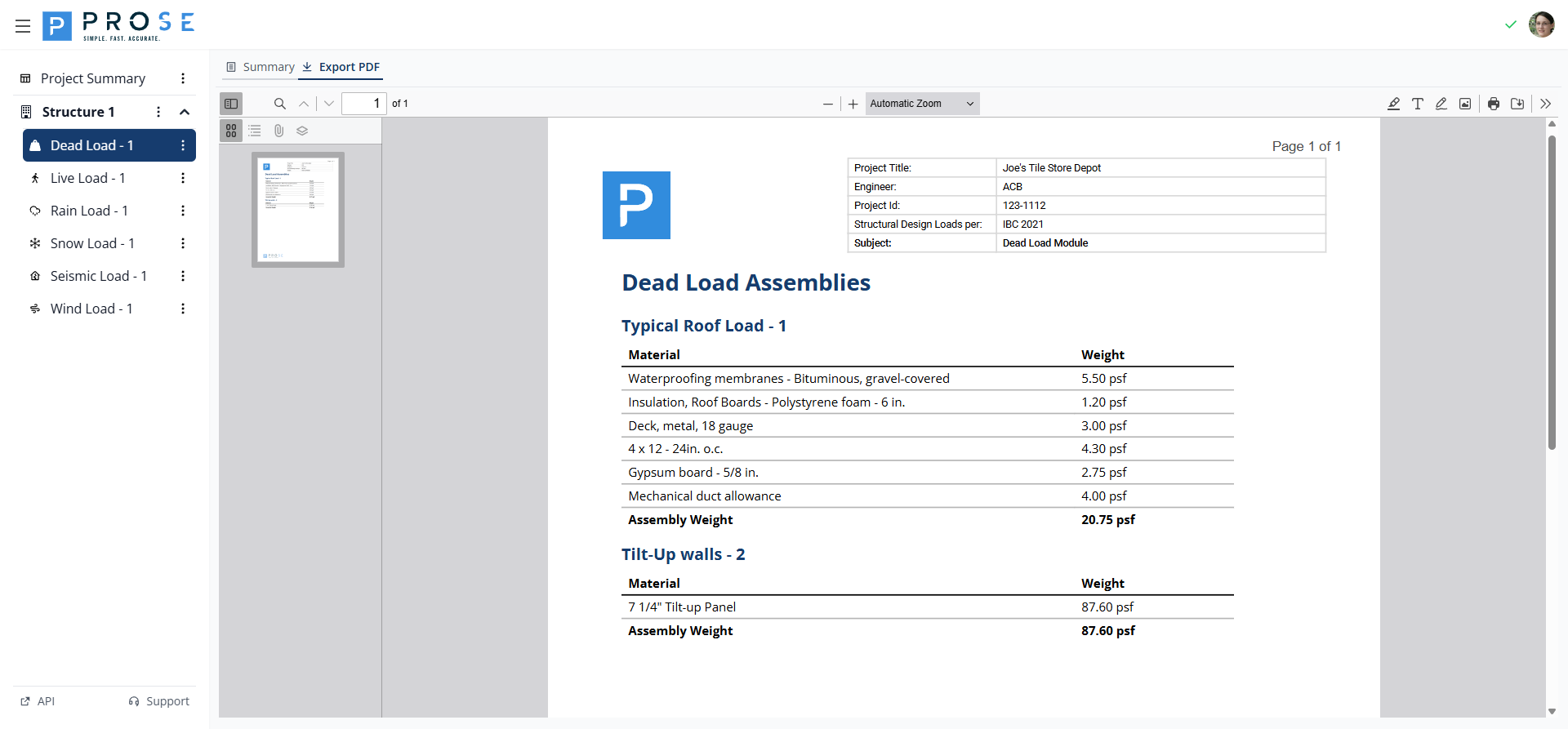Open the find-in-document search
This screenshot has width=1568, height=729.
pyautogui.click(x=279, y=104)
